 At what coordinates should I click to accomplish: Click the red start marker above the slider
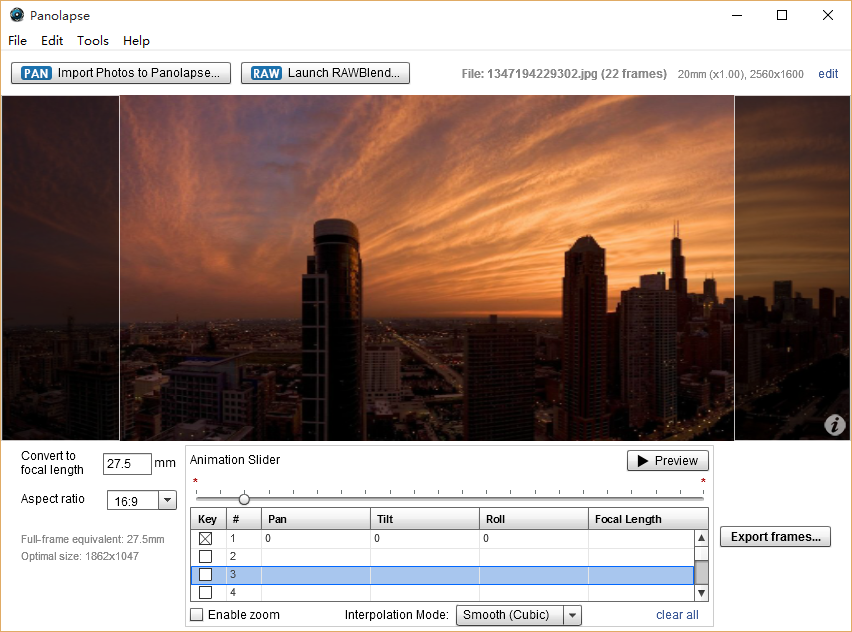(195, 482)
